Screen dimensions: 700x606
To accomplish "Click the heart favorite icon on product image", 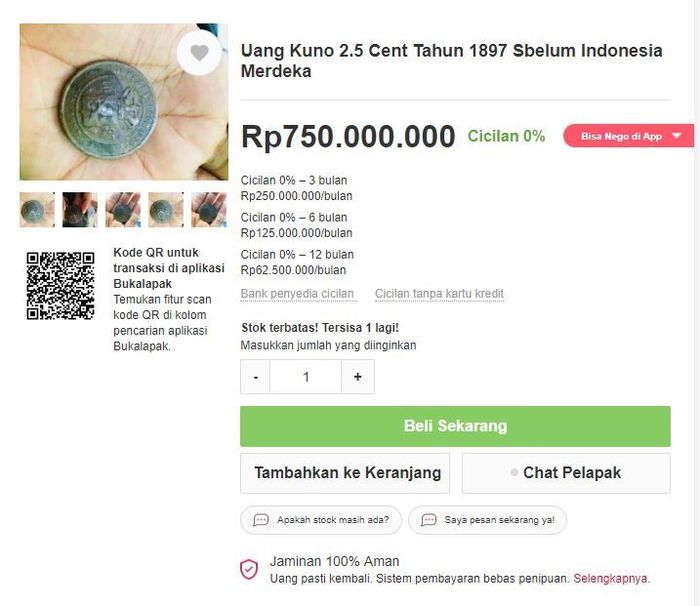I will [199, 53].
